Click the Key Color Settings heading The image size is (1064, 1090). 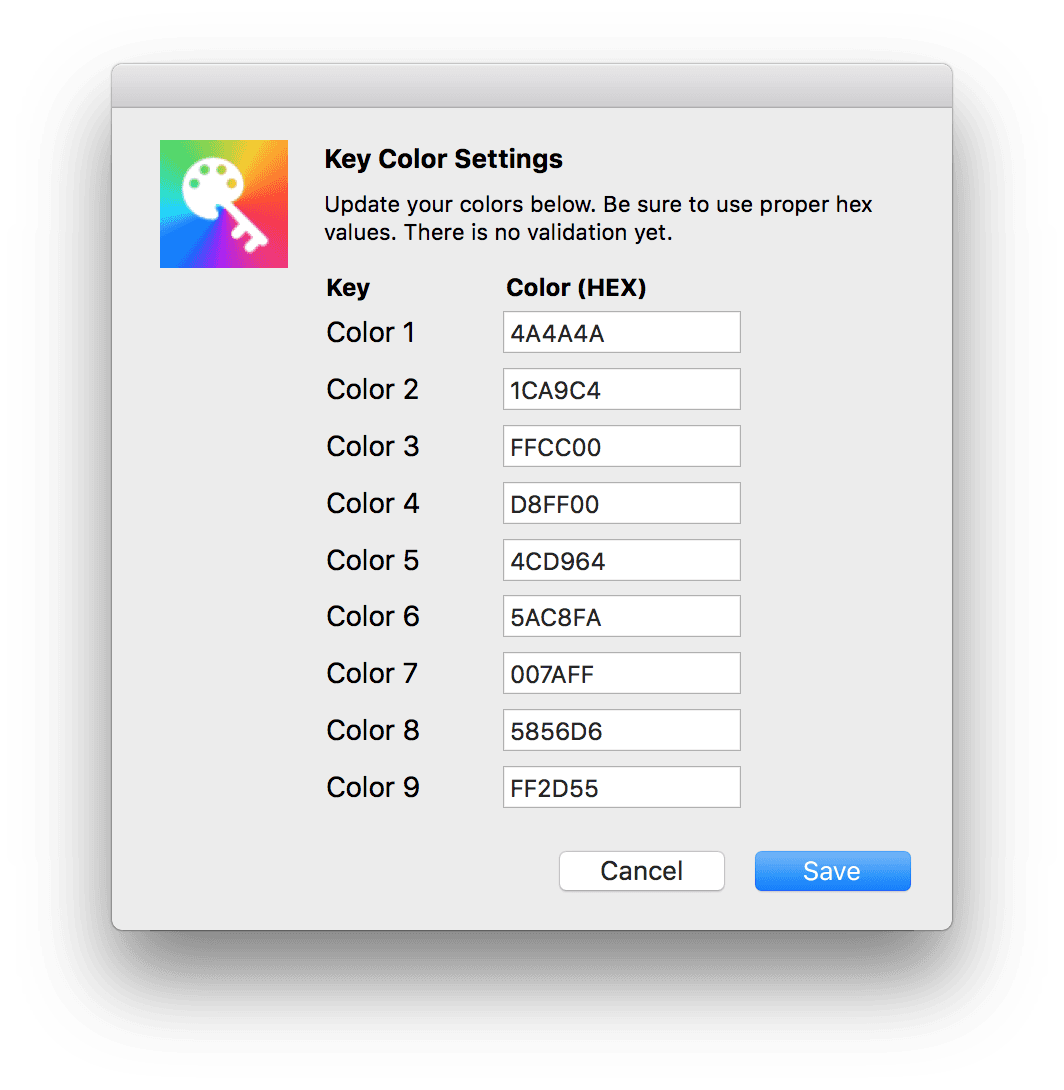click(443, 159)
